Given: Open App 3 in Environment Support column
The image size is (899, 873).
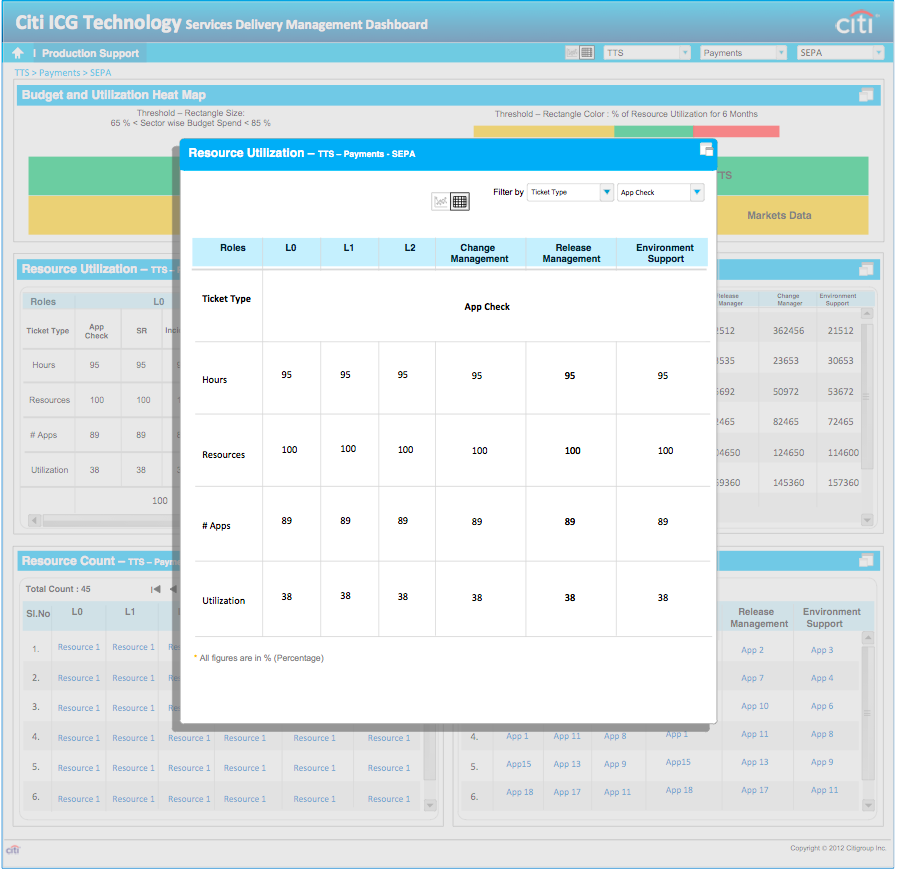Looking at the screenshot, I should (822, 651).
